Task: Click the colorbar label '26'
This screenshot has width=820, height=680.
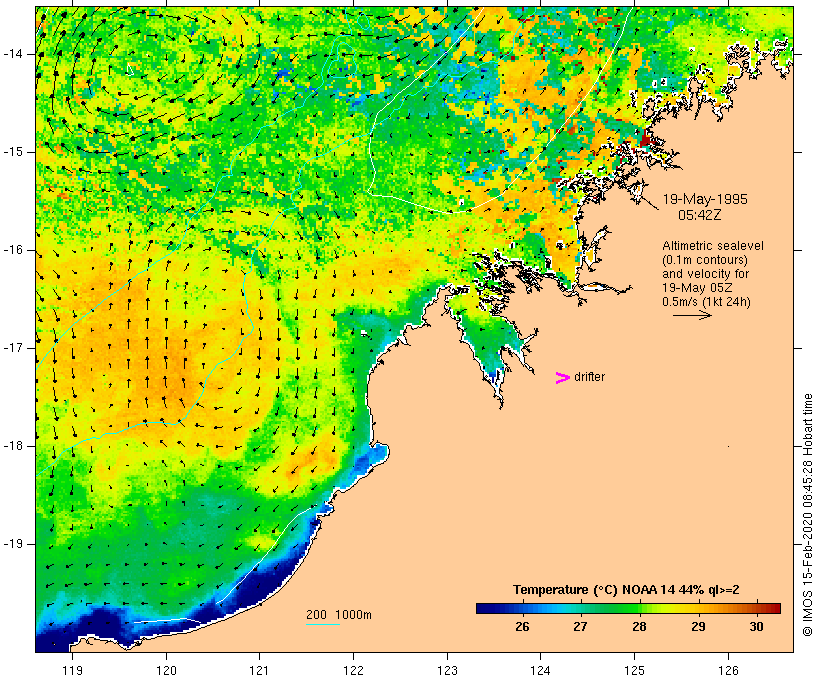Action: coord(522,626)
